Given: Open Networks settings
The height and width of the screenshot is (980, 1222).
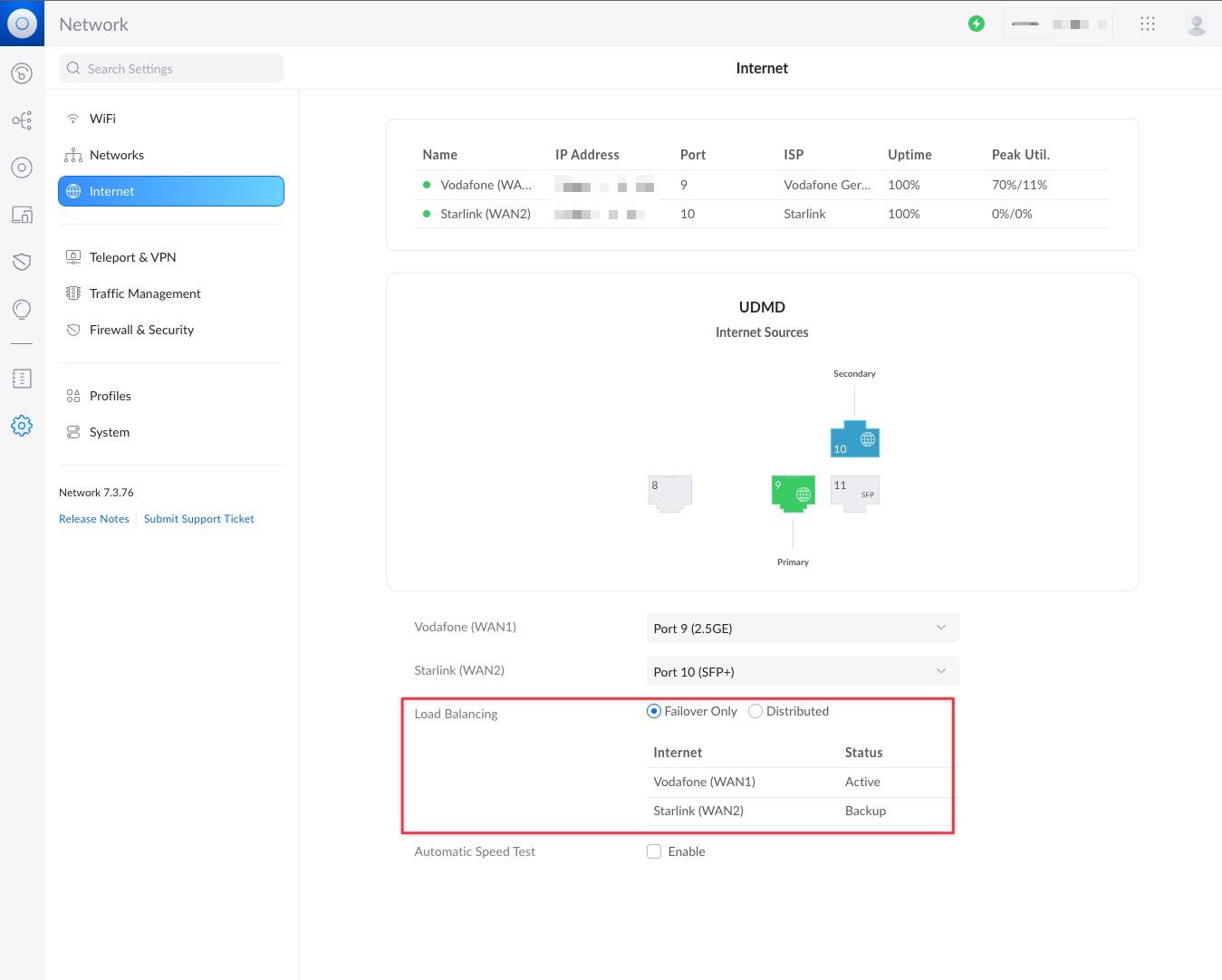Looking at the screenshot, I should (171, 155).
